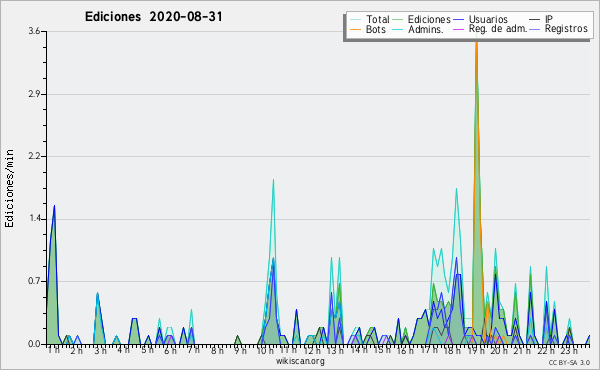600x370 pixels.
Task: Click the '3 h' x-axis label
Action: tap(100, 350)
